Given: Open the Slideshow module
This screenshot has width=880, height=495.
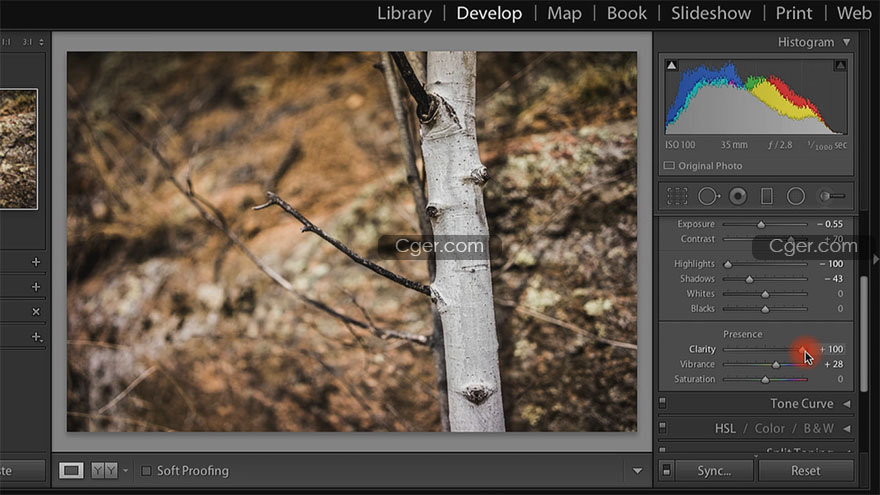Looking at the screenshot, I should coord(711,13).
